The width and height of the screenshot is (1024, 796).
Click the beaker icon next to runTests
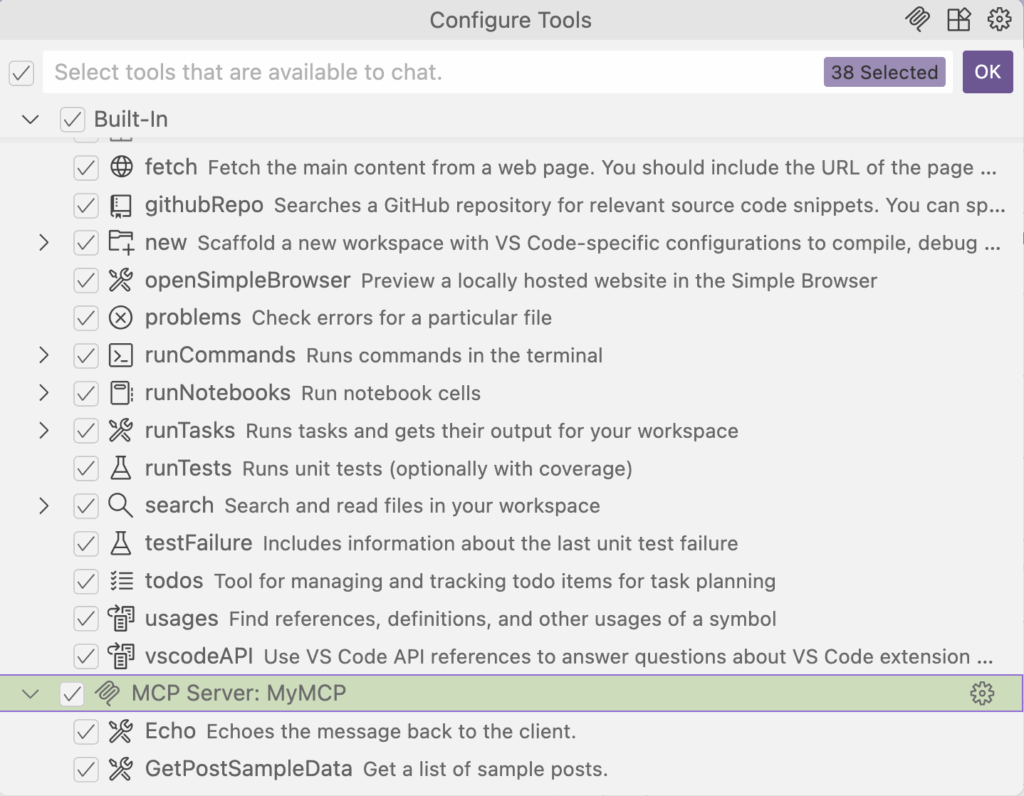(120, 468)
